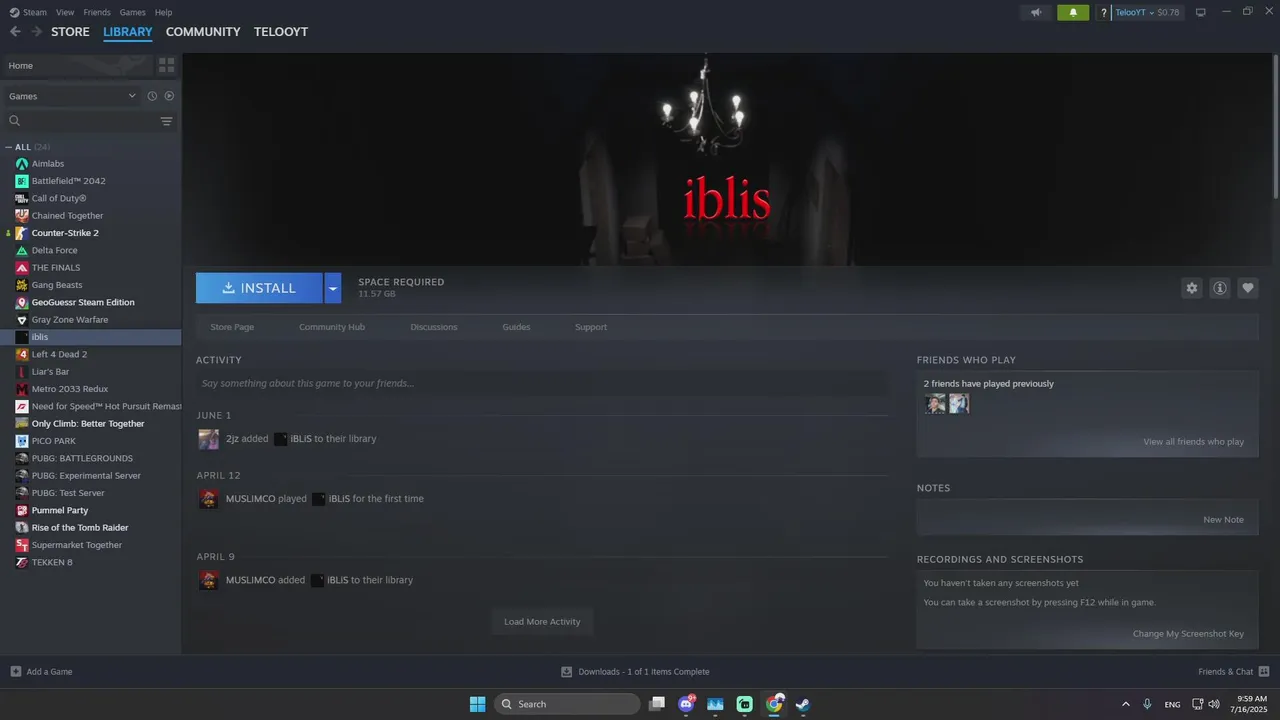Collapse the ALL games section
Viewport: 1280px width, 720px height.
click(x=9, y=147)
